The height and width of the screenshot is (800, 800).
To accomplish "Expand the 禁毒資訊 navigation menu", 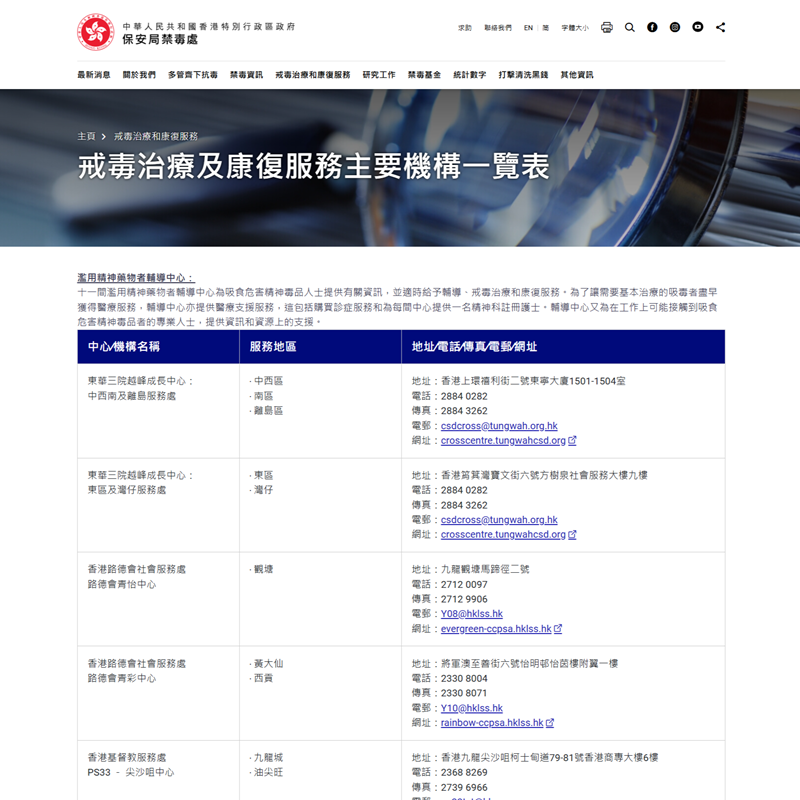I will pyautogui.click(x=246, y=75).
